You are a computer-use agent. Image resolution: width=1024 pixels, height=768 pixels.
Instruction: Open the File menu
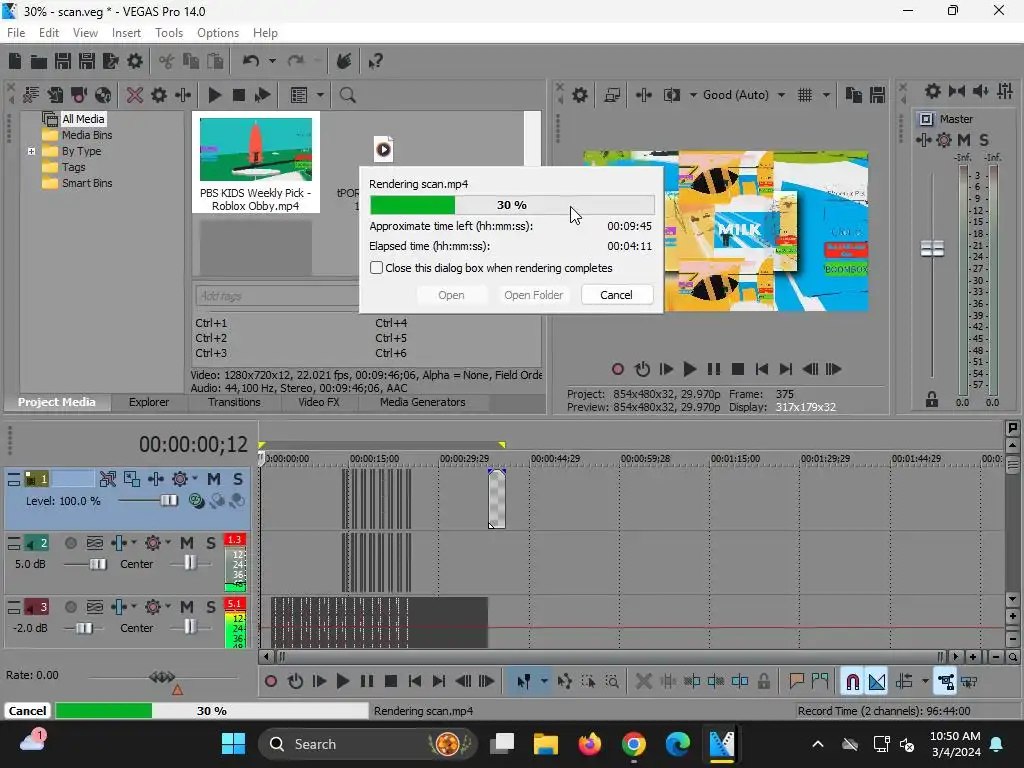pos(16,33)
